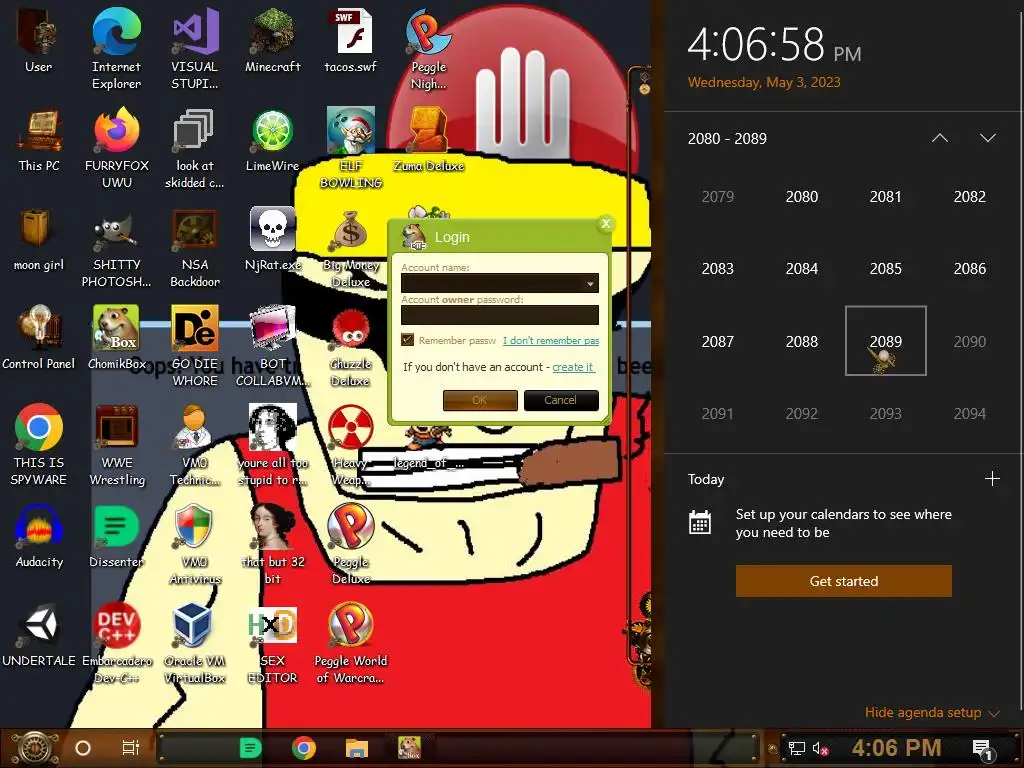Open the Peggle Nights desktop icon
Screen dimensions: 1024x768
pyautogui.click(x=428, y=49)
